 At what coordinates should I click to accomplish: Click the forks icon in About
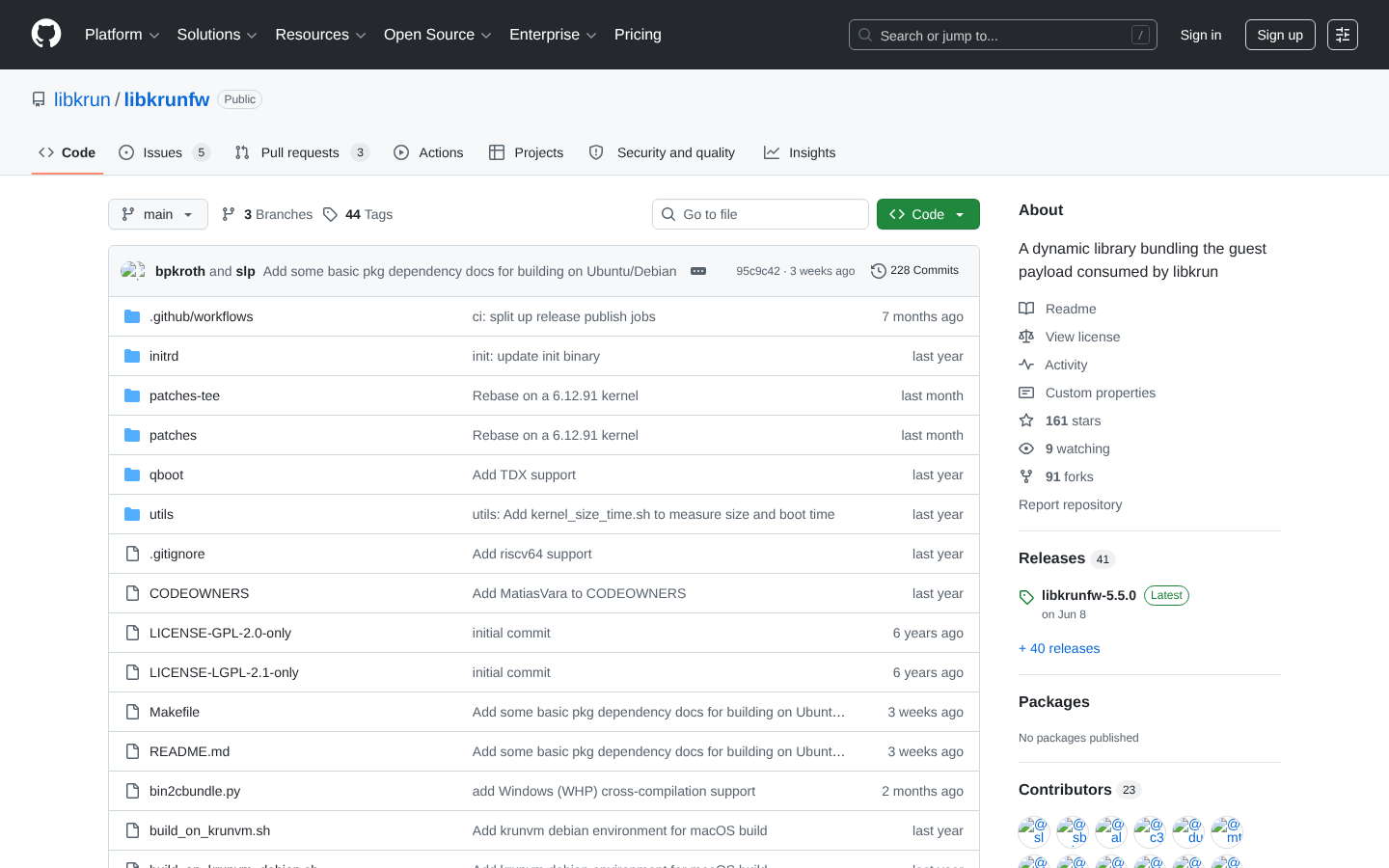[1026, 476]
